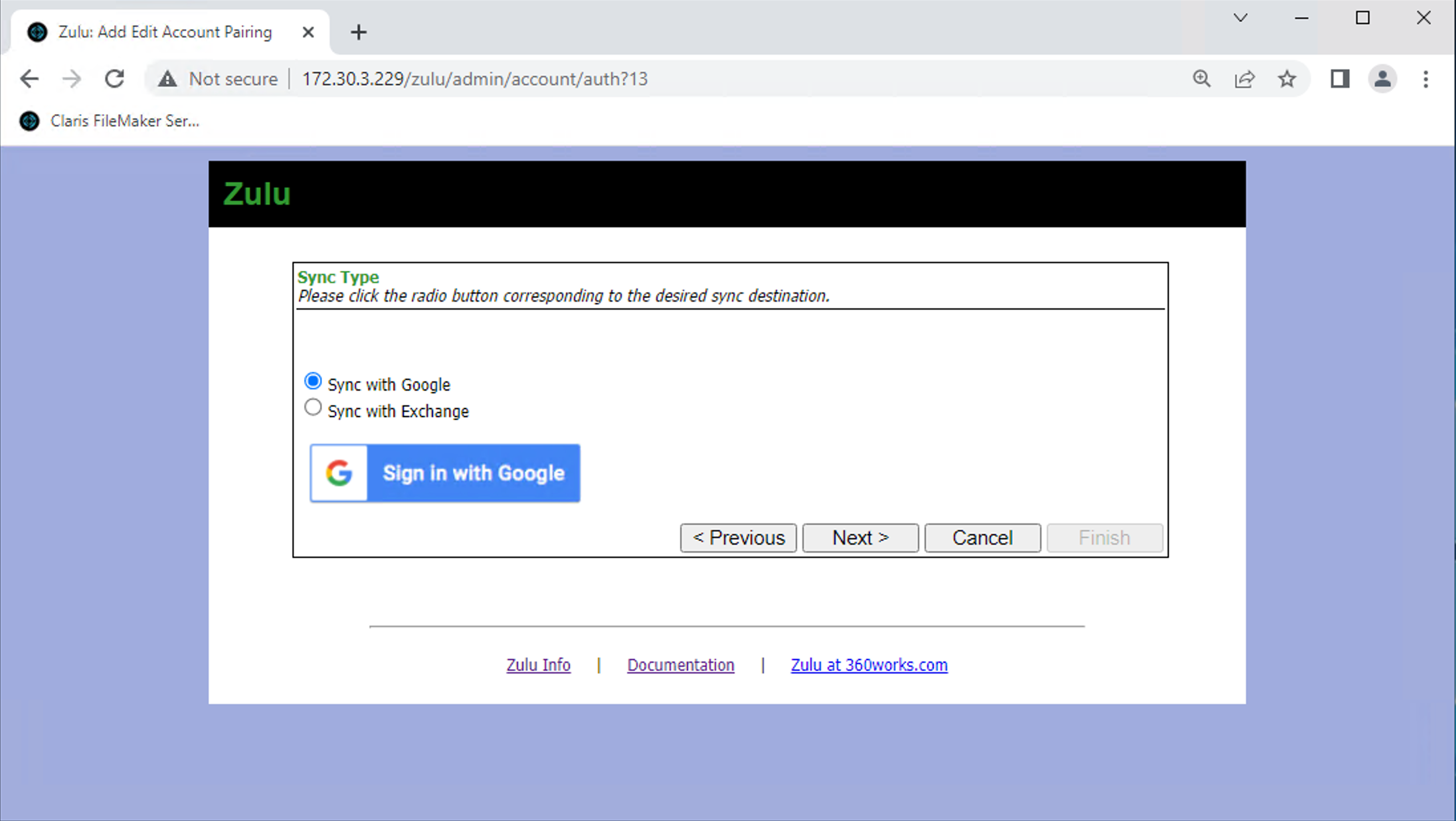Click the zoom magnifier icon in address bar
1456x821 pixels.
coord(1202,79)
